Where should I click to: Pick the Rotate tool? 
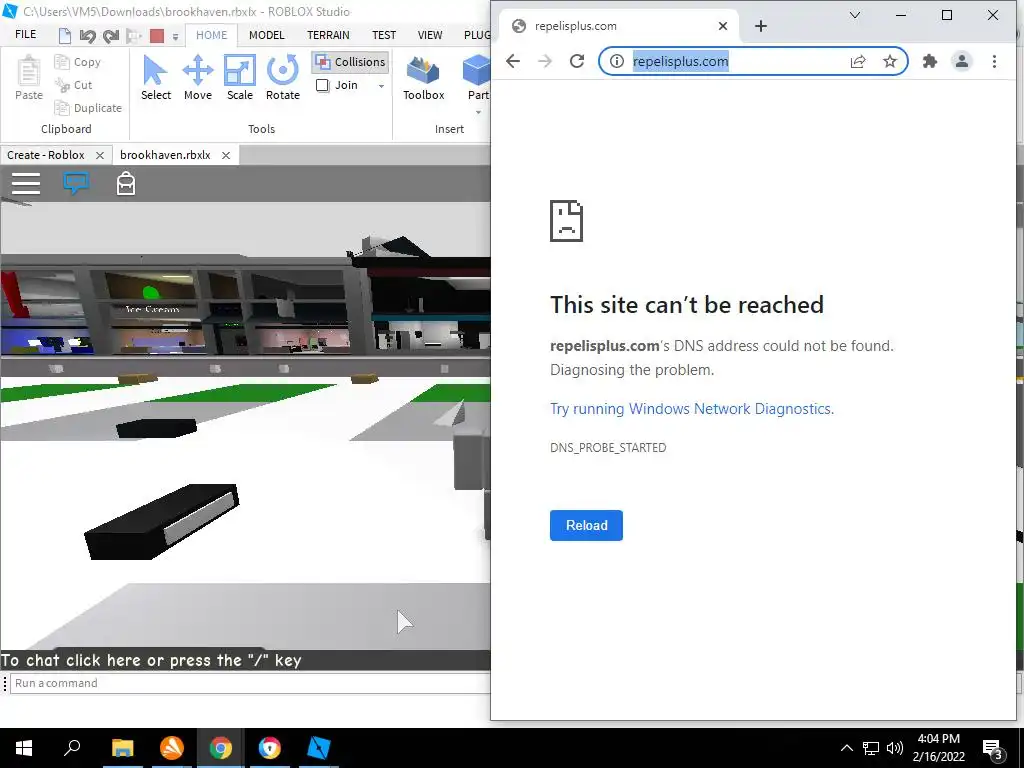(x=282, y=78)
